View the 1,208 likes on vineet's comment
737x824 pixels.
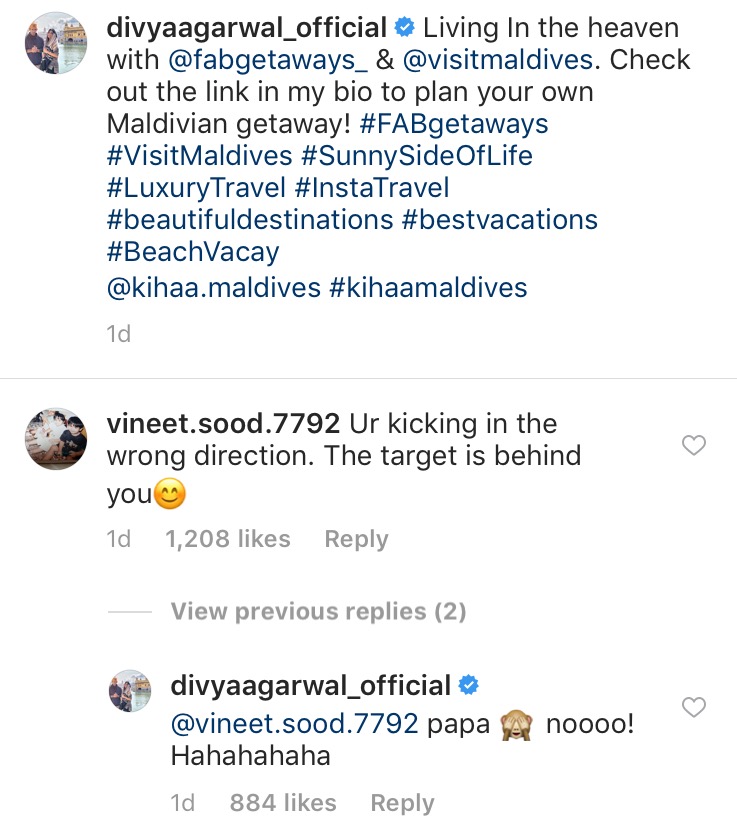(x=228, y=539)
